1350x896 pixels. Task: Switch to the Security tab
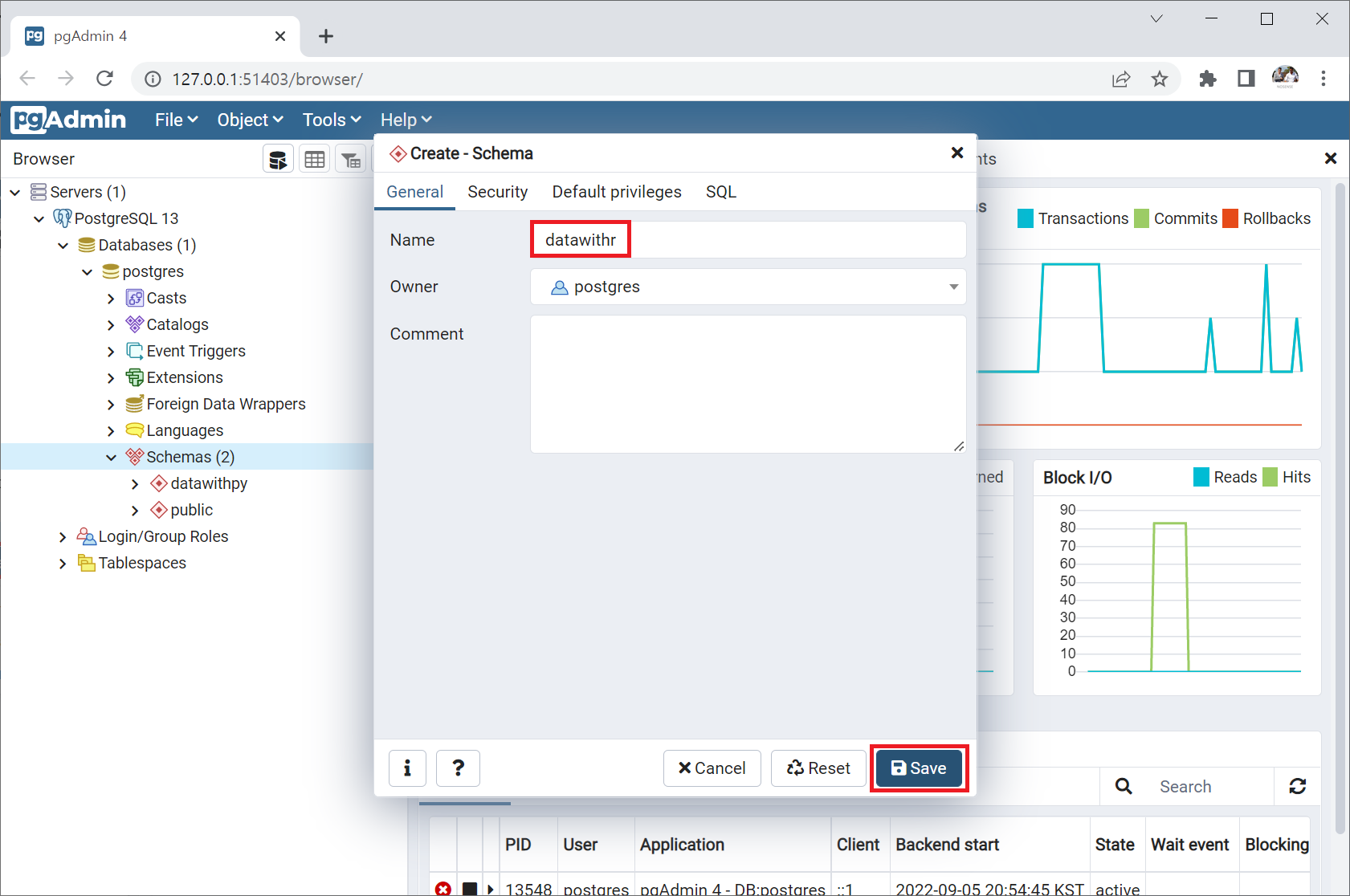pyautogui.click(x=498, y=192)
